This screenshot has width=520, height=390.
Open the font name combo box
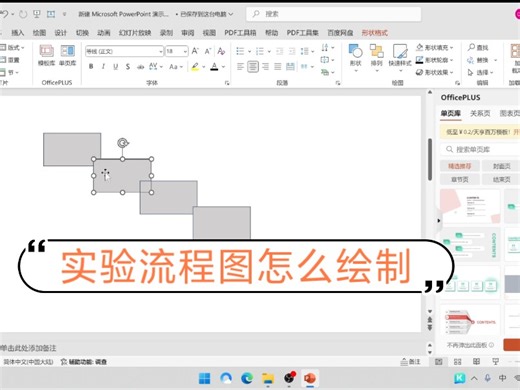[124, 51]
